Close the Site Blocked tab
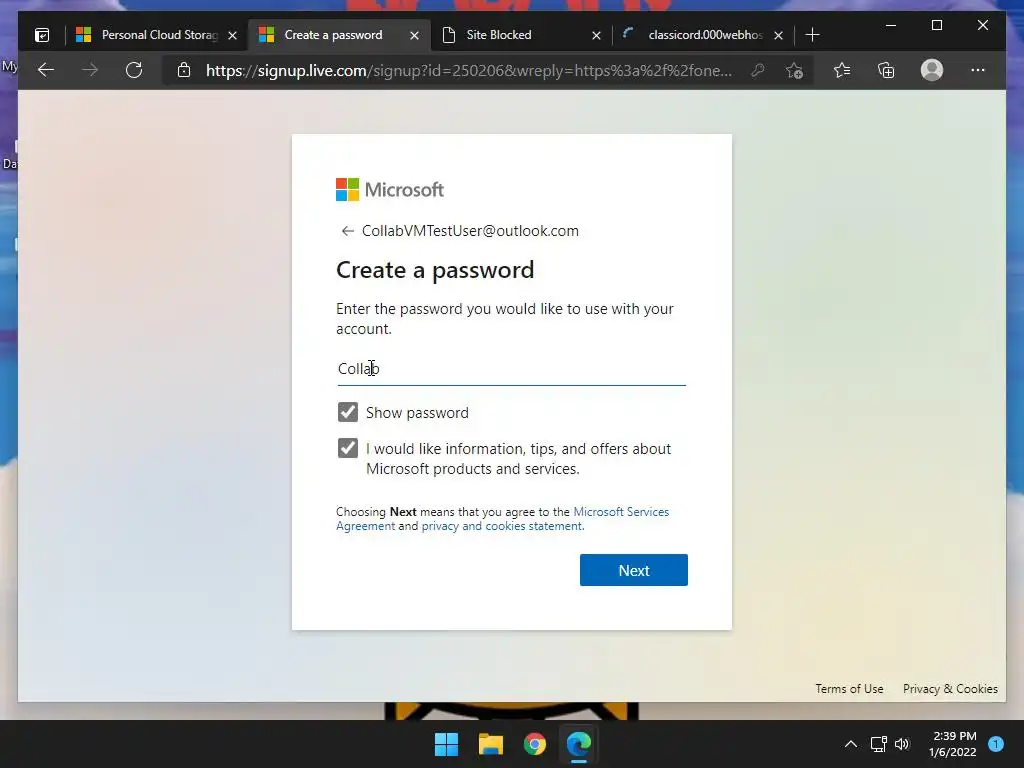 pyautogui.click(x=596, y=35)
